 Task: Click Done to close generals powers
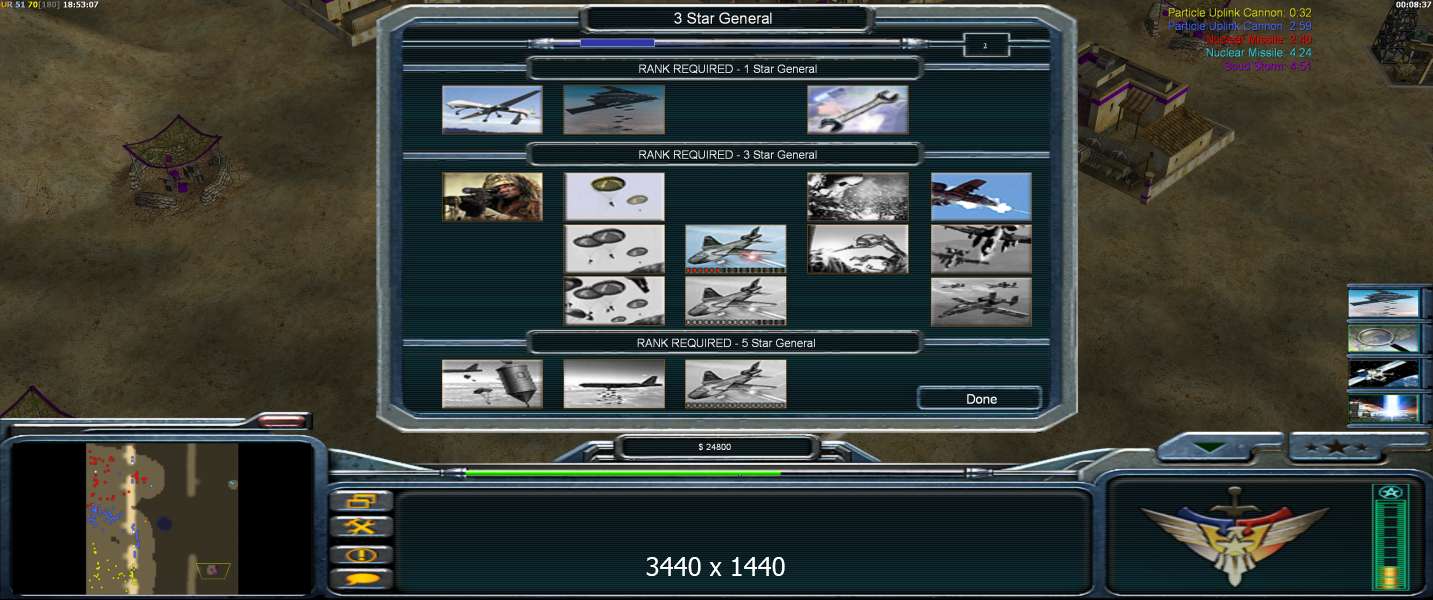coord(980,399)
